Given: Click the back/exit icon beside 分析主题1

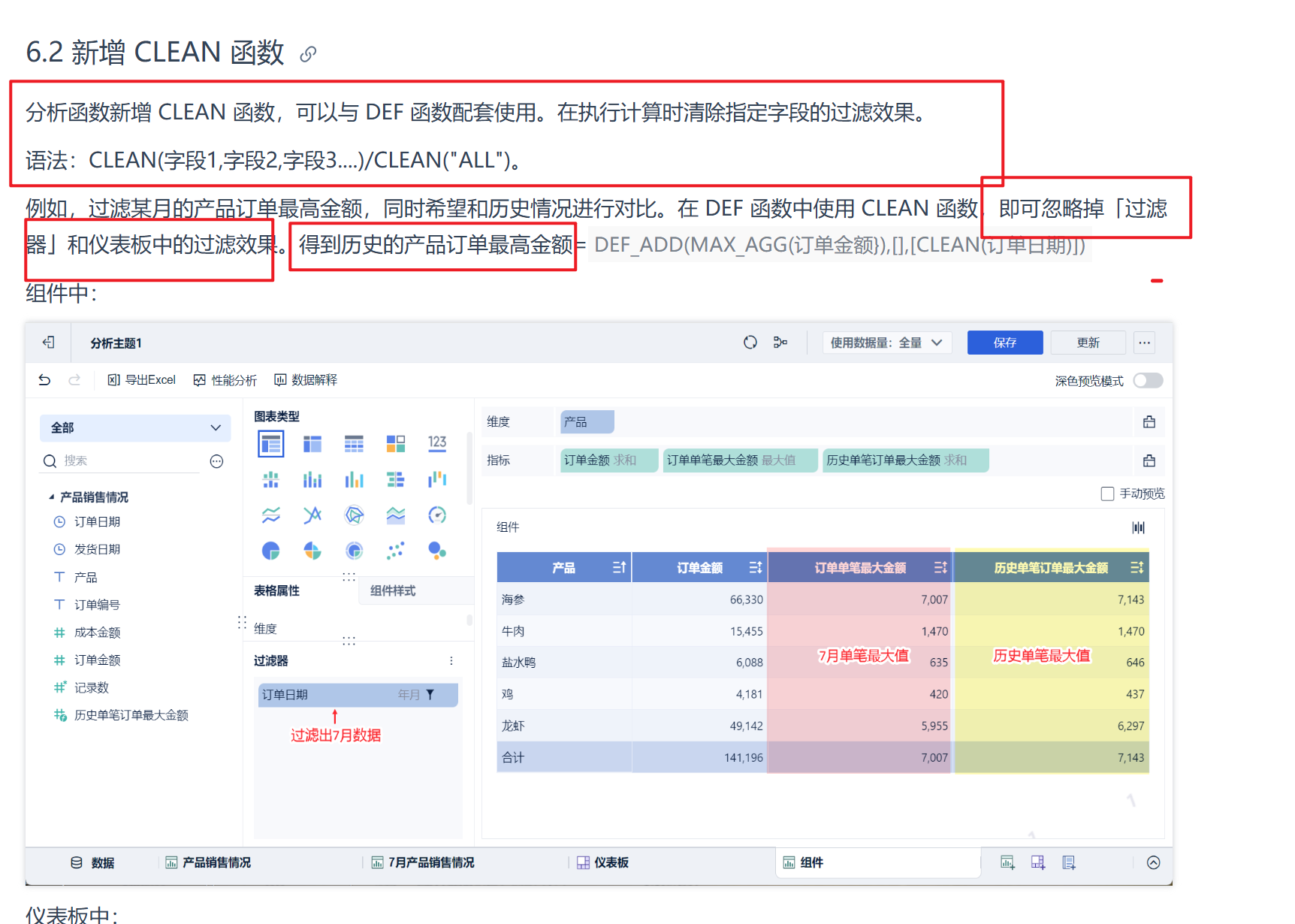Looking at the screenshot, I should pyautogui.click(x=49, y=343).
